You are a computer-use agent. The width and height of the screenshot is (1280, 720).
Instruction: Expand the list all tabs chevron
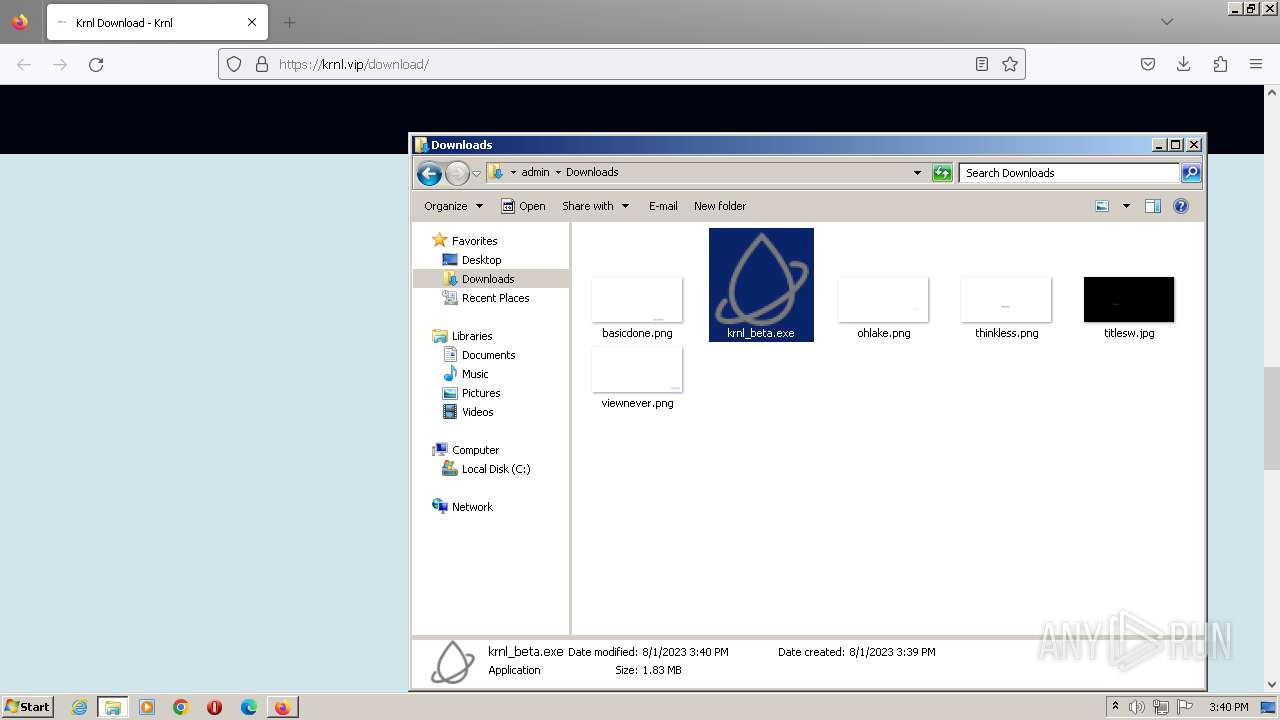1167,22
